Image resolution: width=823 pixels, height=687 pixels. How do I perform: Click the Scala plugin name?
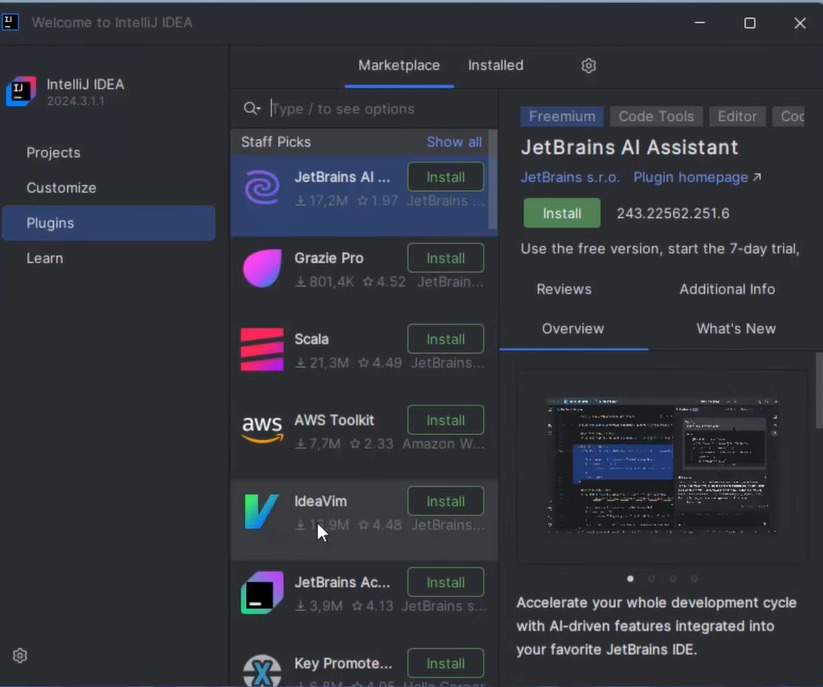(311, 339)
